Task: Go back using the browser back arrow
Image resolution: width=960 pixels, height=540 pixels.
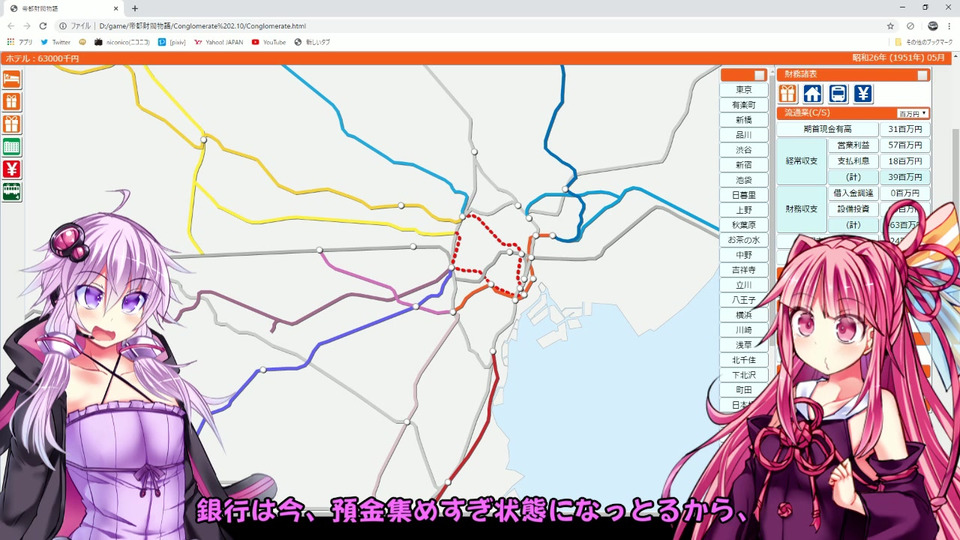Action: (10, 26)
